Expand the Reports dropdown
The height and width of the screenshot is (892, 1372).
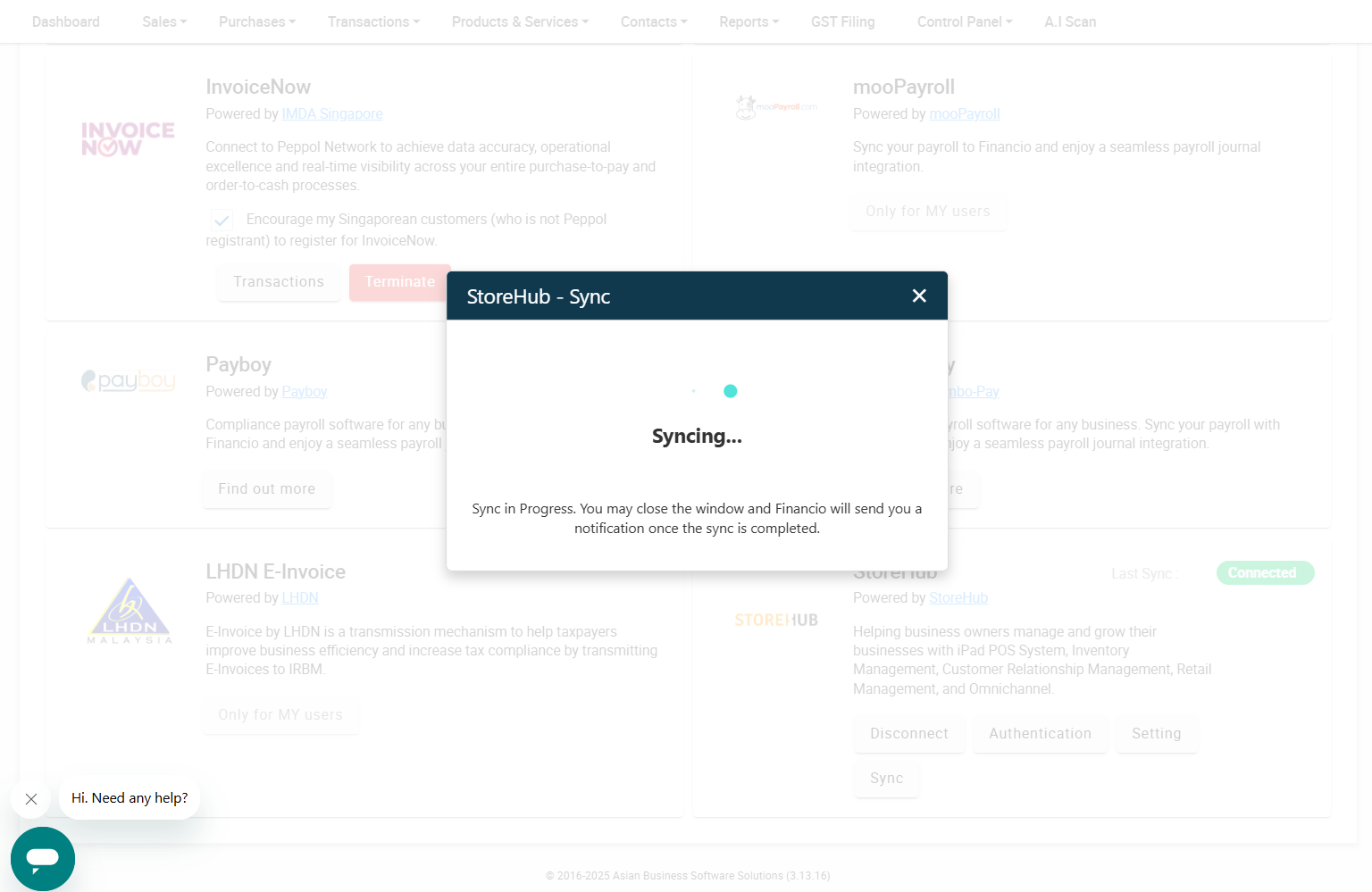click(749, 21)
